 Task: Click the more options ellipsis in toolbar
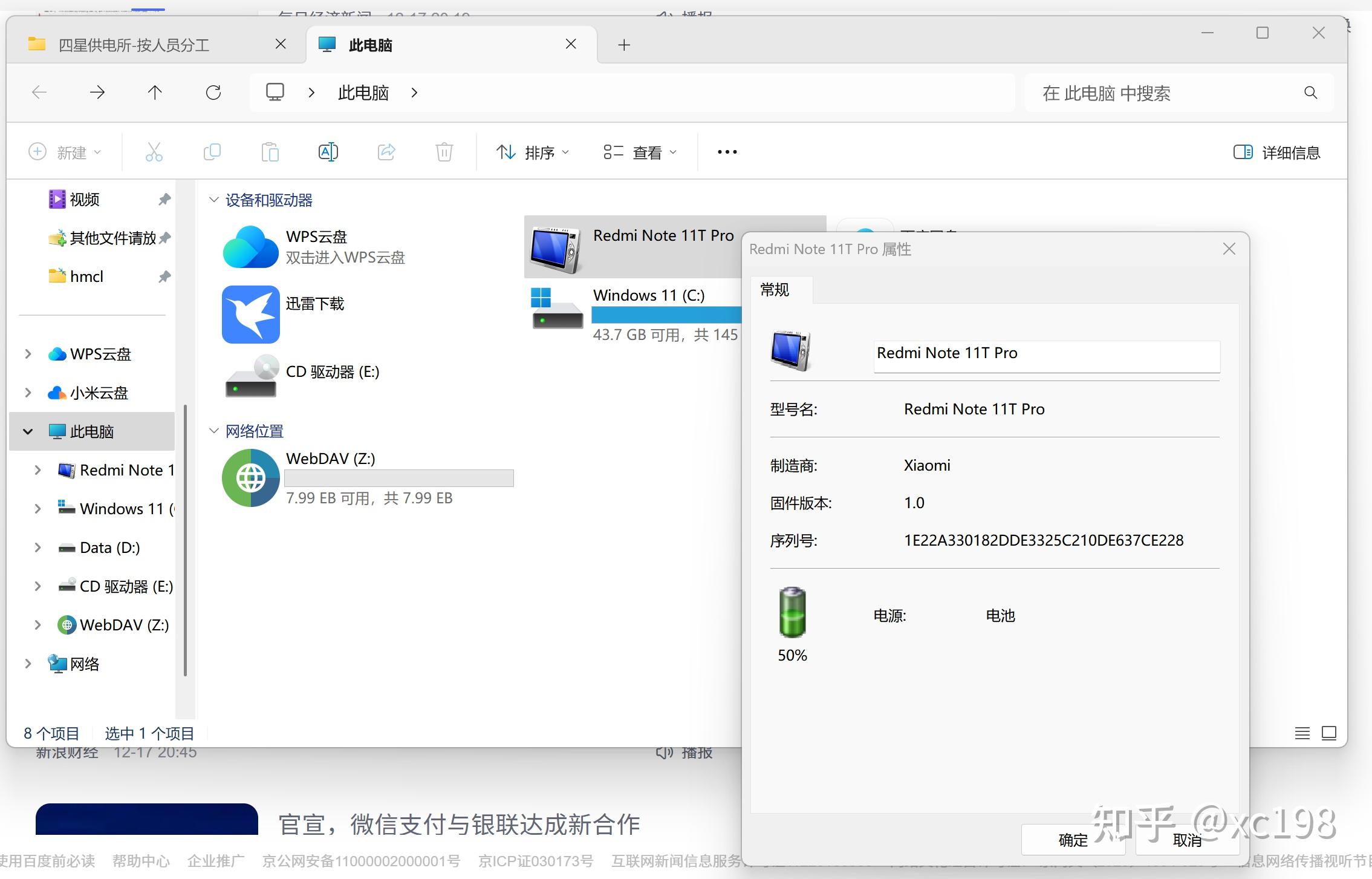(727, 152)
